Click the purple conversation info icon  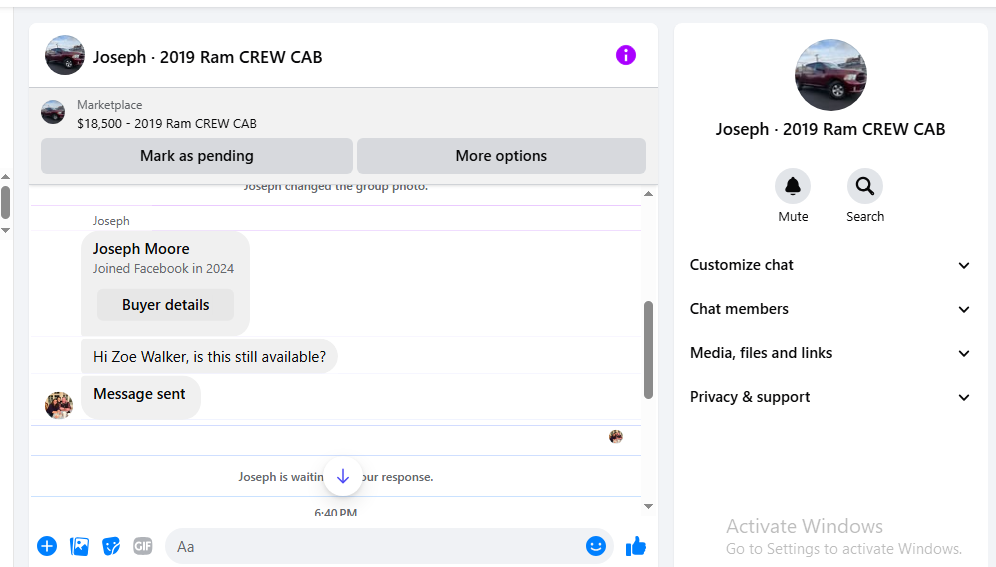(x=626, y=55)
